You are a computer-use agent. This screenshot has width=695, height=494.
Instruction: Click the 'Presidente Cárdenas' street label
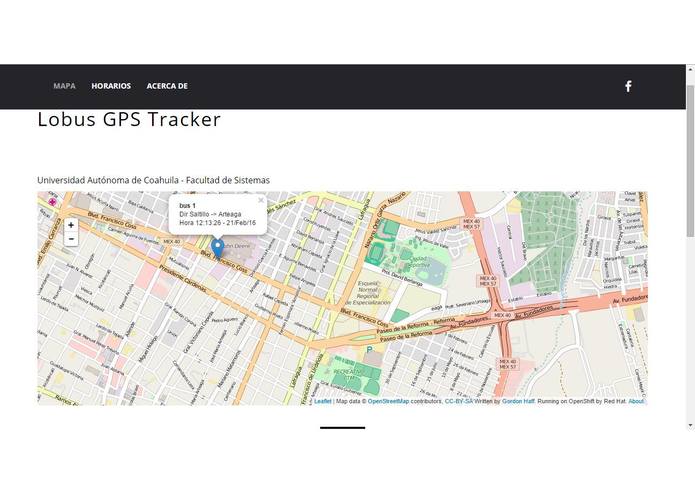[182, 279]
